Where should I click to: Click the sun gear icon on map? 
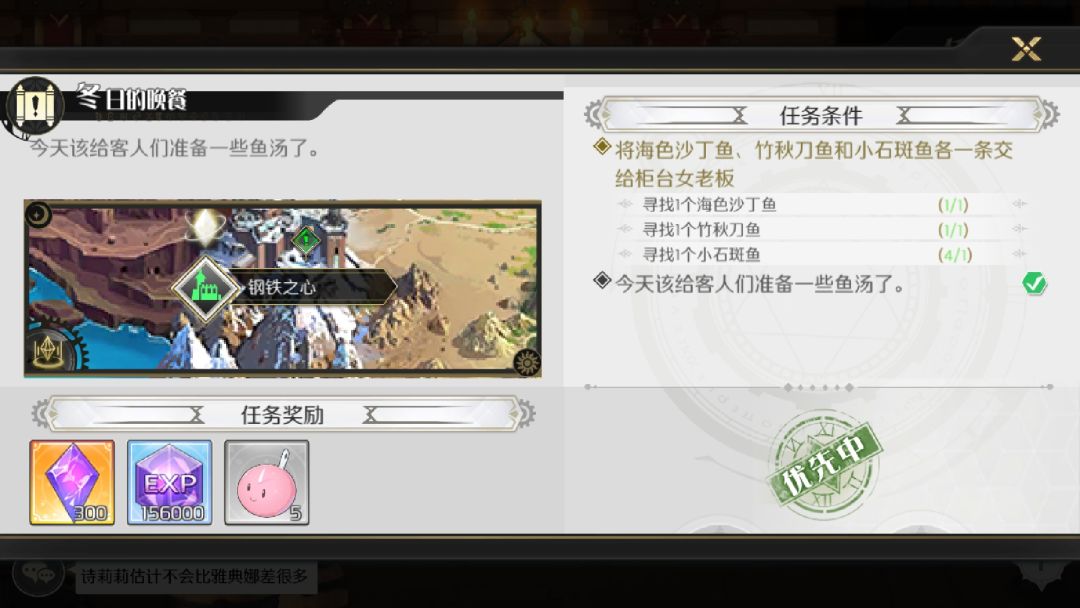(x=526, y=361)
